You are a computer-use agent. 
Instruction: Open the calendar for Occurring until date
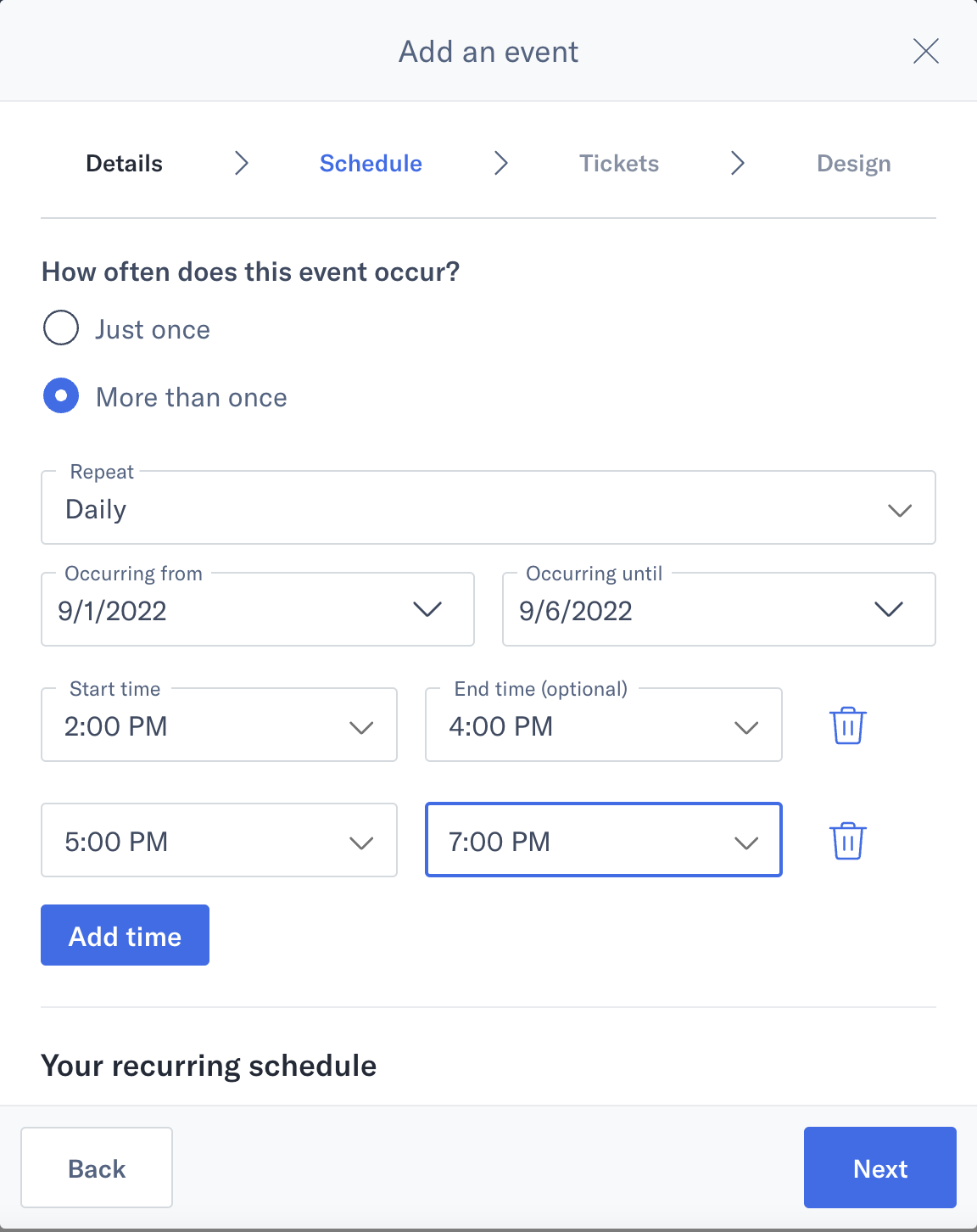click(889, 608)
